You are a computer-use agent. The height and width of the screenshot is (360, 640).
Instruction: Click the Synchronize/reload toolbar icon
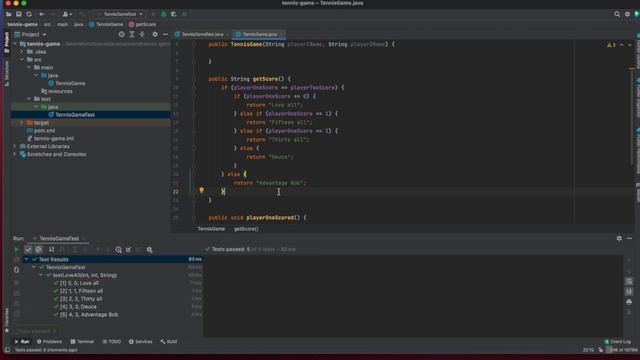point(29,14)
